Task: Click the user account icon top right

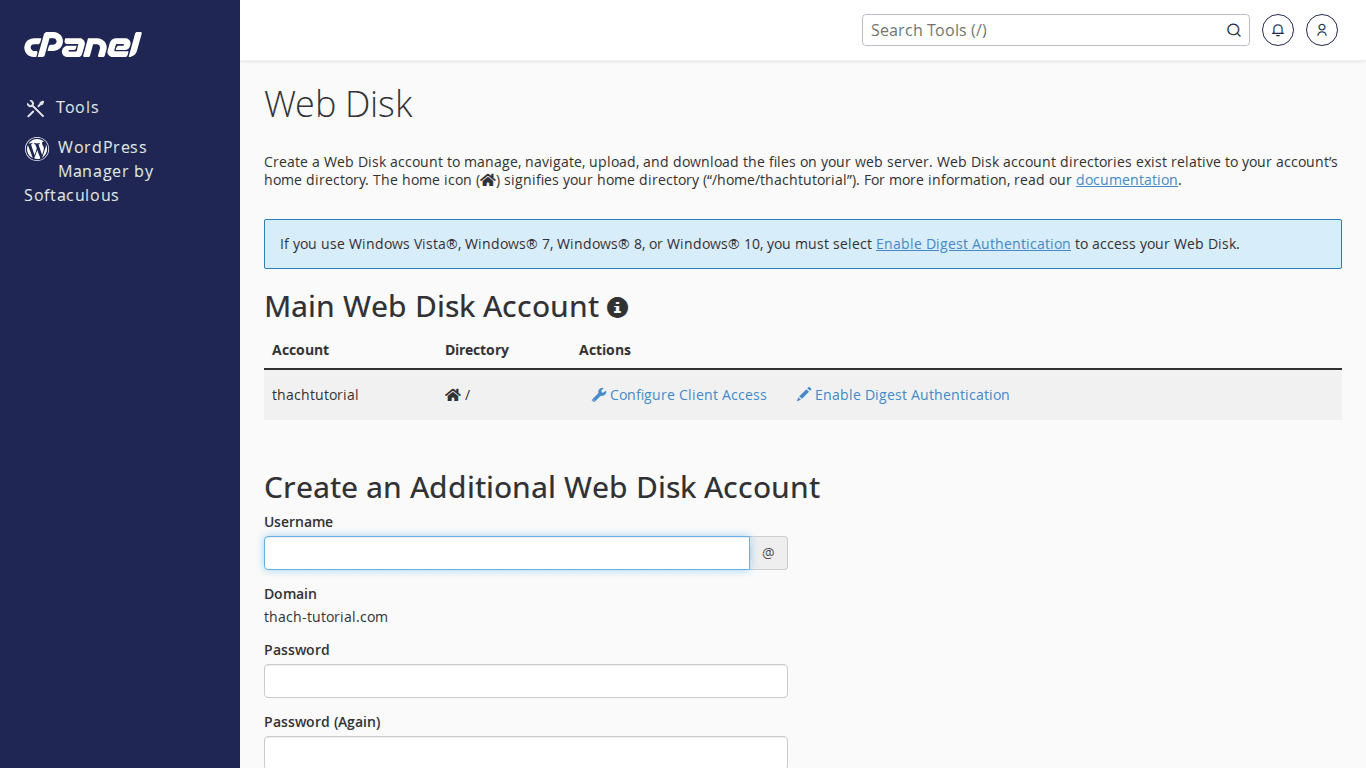Action: pyautogui.click(x=1321, y=30)
